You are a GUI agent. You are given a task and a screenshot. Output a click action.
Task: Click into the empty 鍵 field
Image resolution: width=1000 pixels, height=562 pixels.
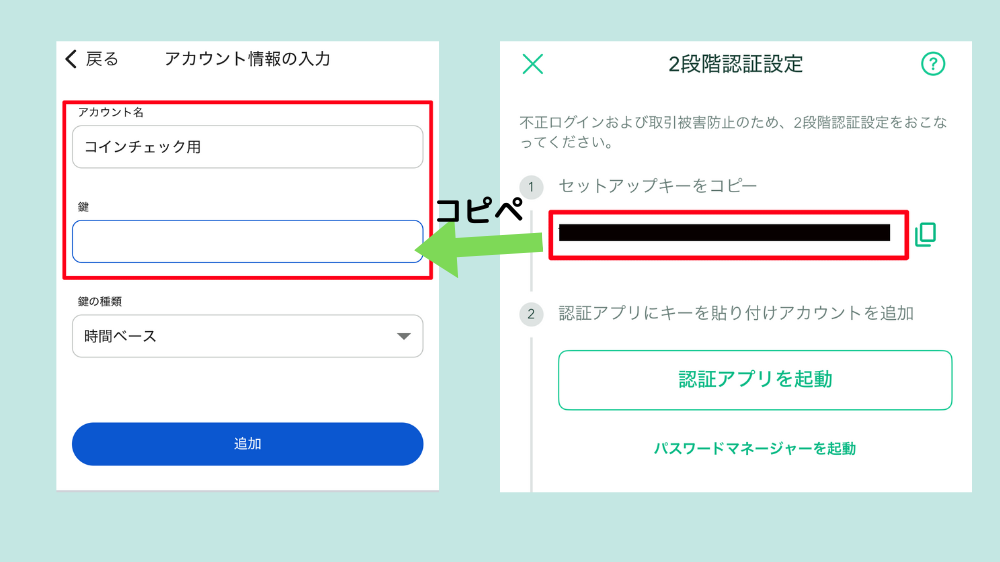point(247,241)
